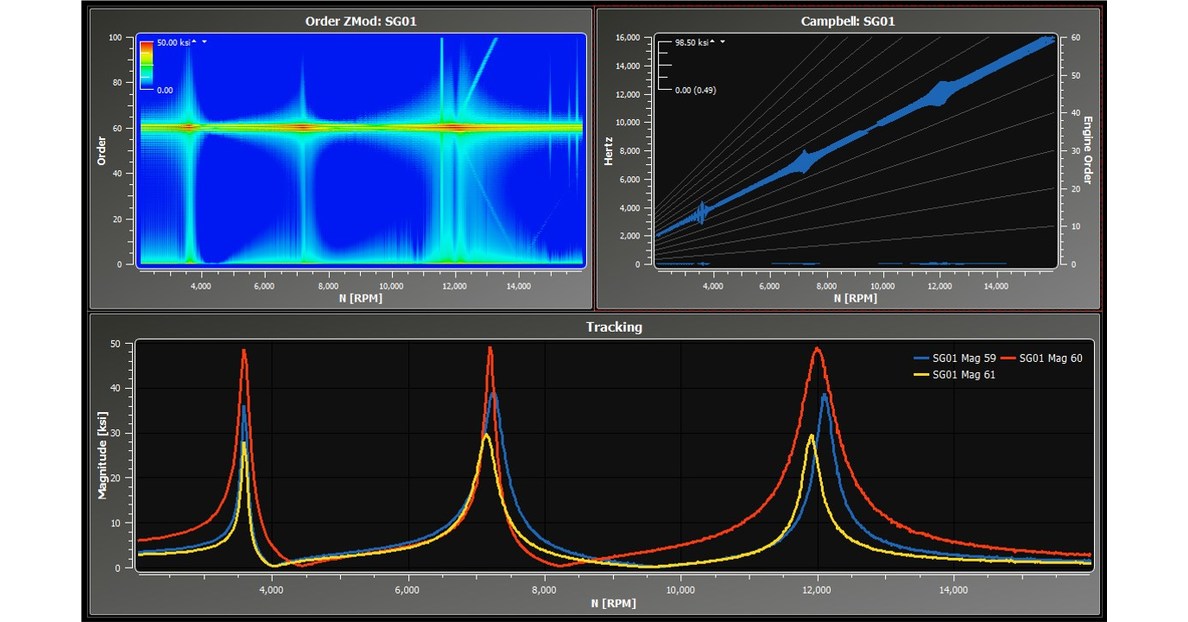Screen dimensions: 1188x622
Task: Click the Magnitude [ksi] axis label
Action: click(105, 453)
